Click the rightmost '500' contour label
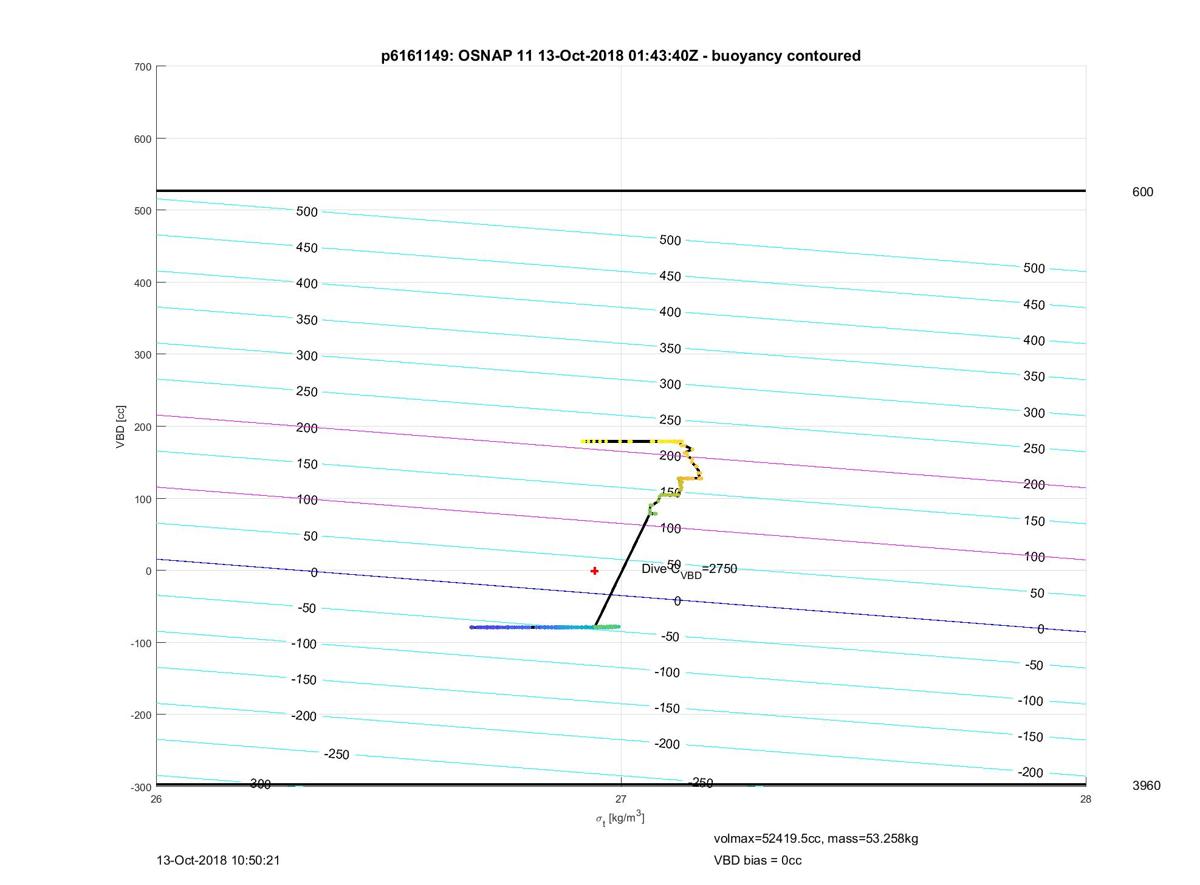1200x885 pixels. point(1034,269)
